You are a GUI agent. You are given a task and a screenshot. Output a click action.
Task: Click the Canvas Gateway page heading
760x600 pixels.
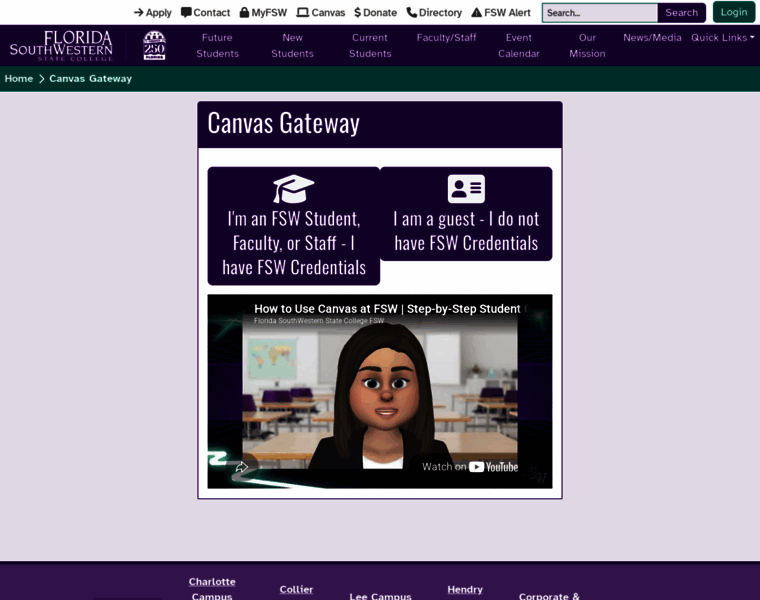point(284,123)
